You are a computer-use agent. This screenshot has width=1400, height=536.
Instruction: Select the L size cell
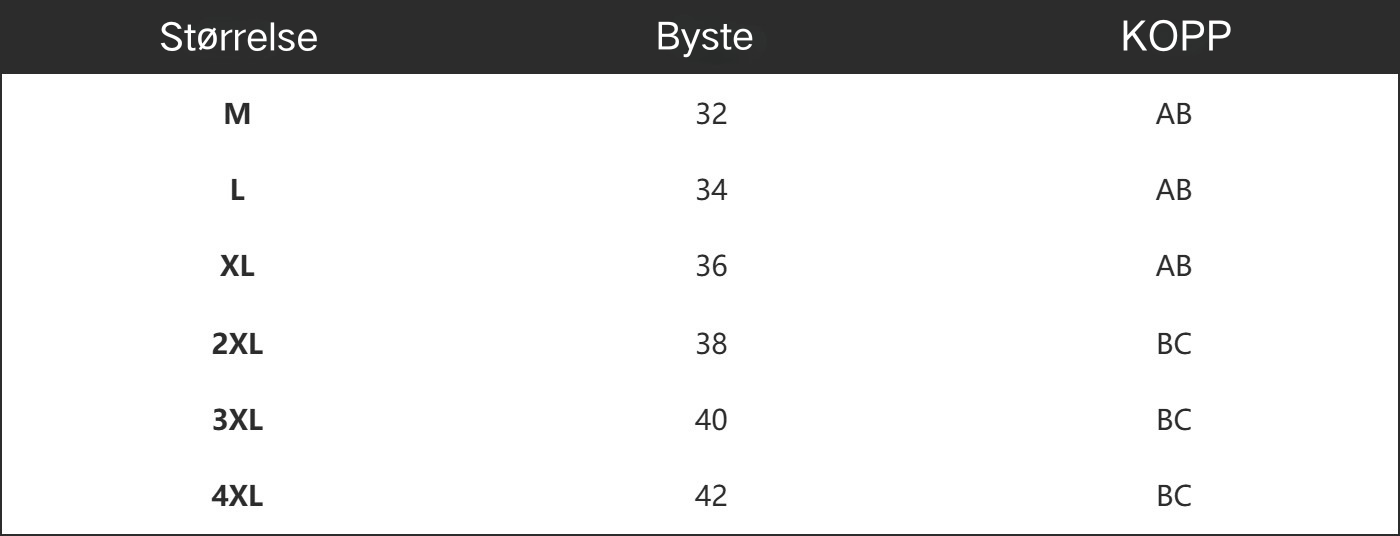237,190
